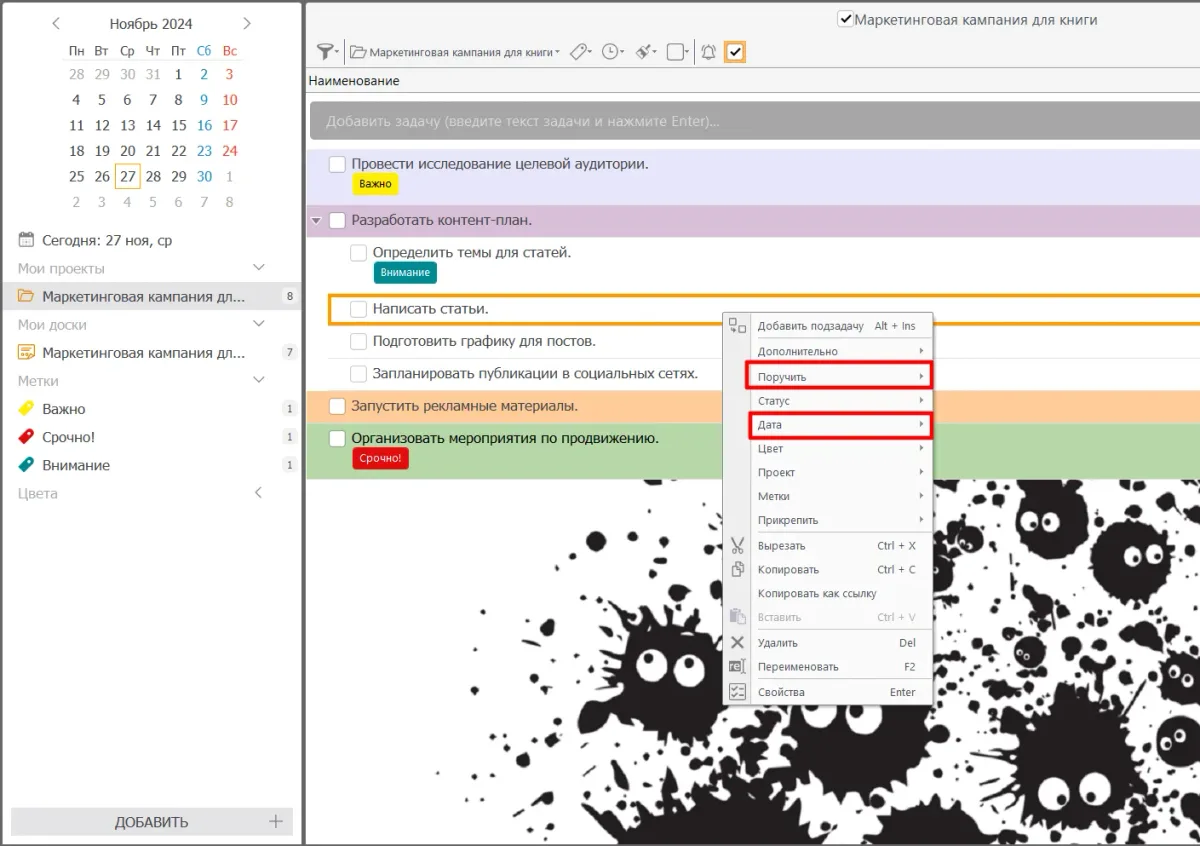Click the clock date filter icon
Image resolution: width=1200 pixels, height=846 pixels.
coord(610,52)
